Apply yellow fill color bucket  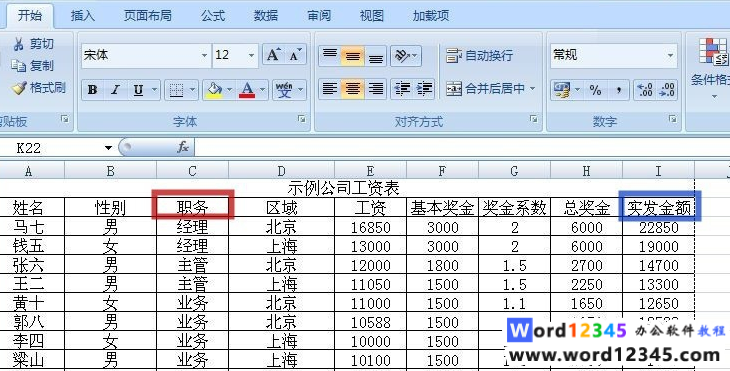[214, 90]
